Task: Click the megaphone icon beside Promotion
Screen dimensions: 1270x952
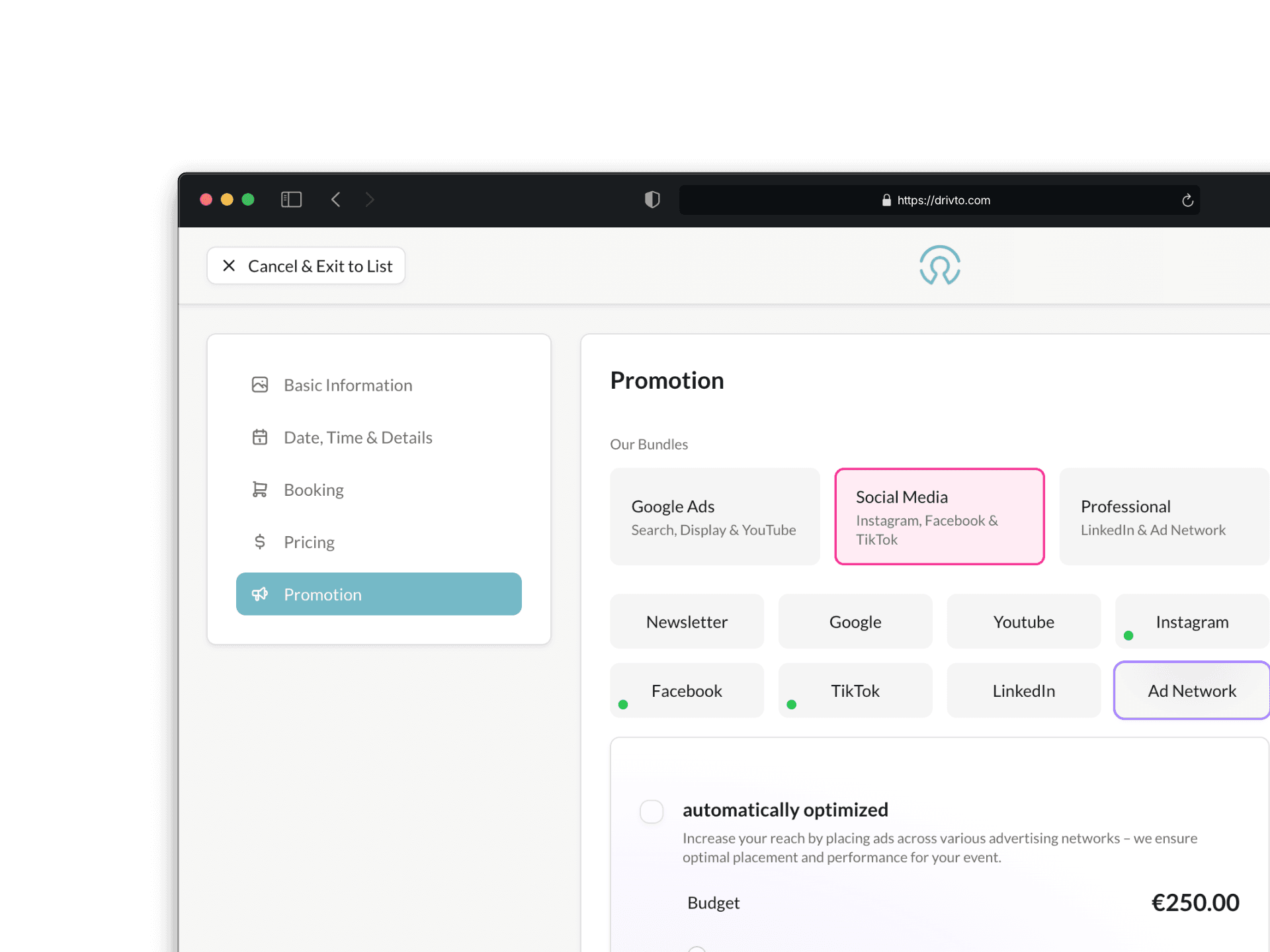Action: pos(260,594)
